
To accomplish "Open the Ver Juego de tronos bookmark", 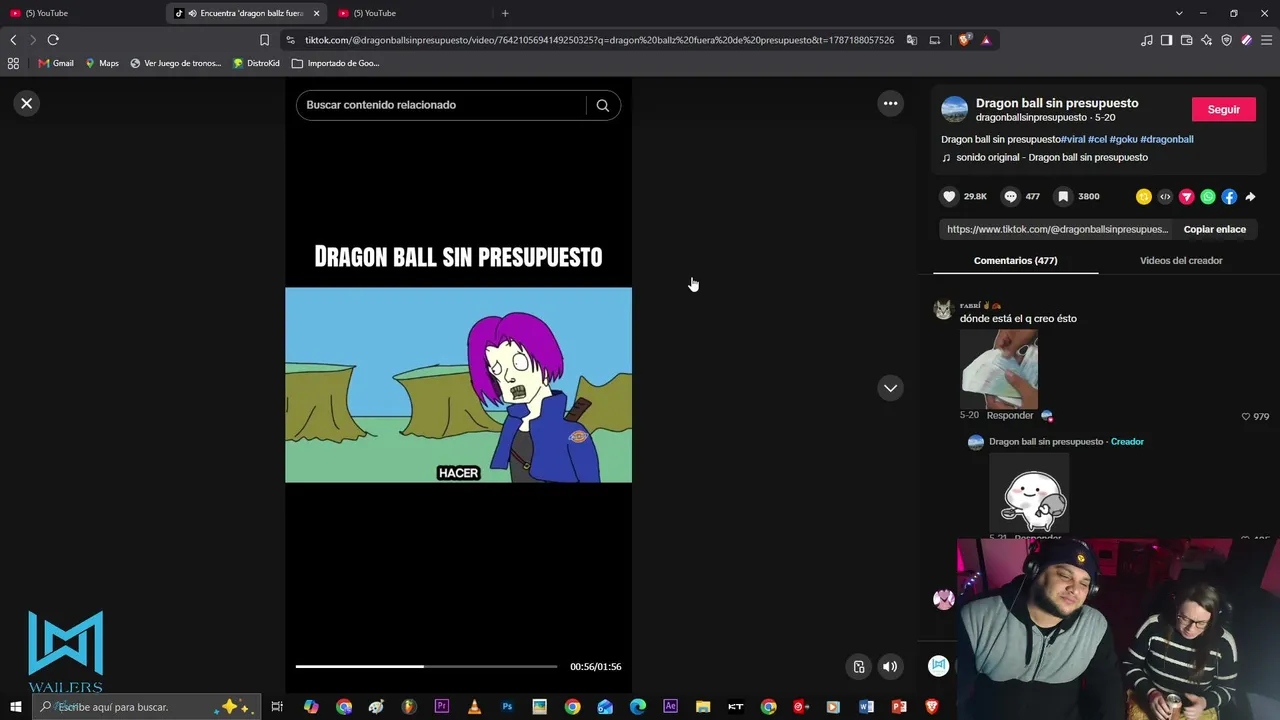I will pos(175,63).
